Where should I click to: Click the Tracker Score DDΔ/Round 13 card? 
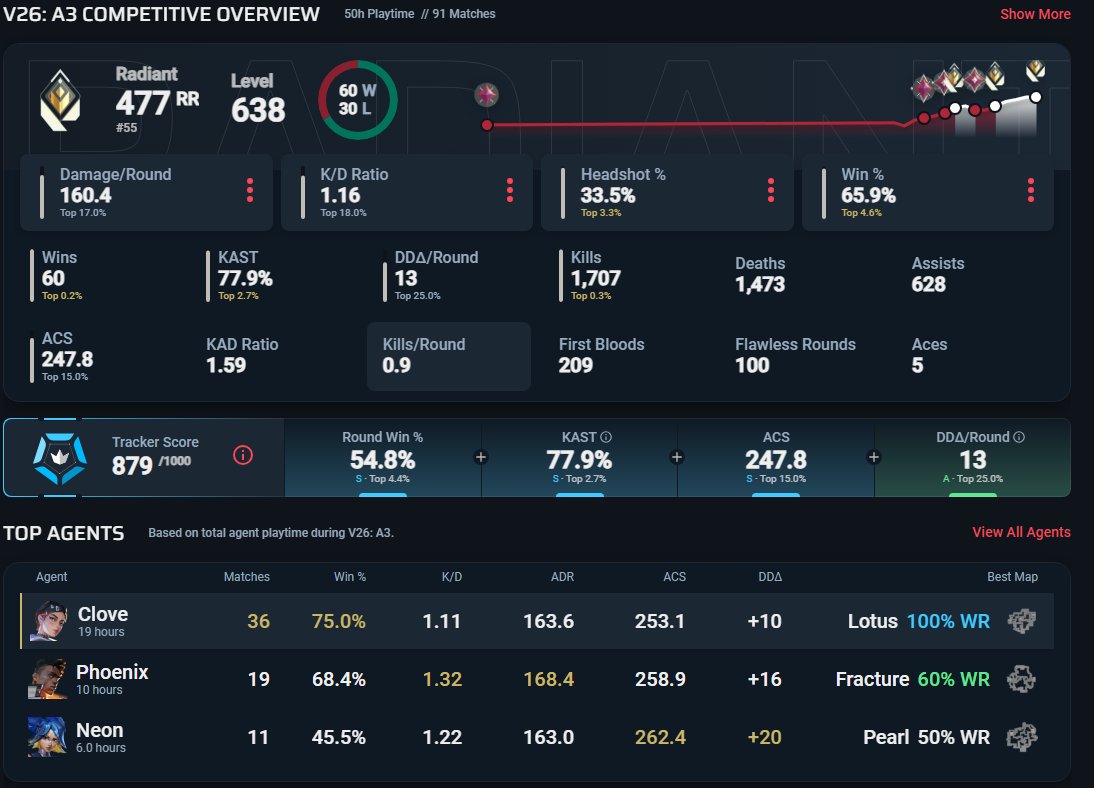click(x=973, y=458)
